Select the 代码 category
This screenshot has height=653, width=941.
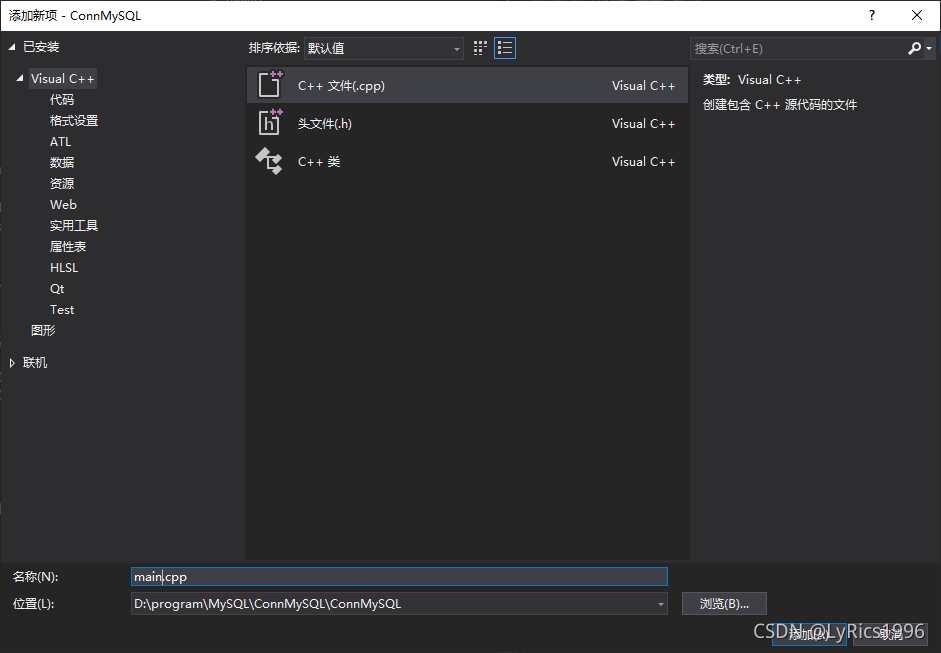(62, 100)
